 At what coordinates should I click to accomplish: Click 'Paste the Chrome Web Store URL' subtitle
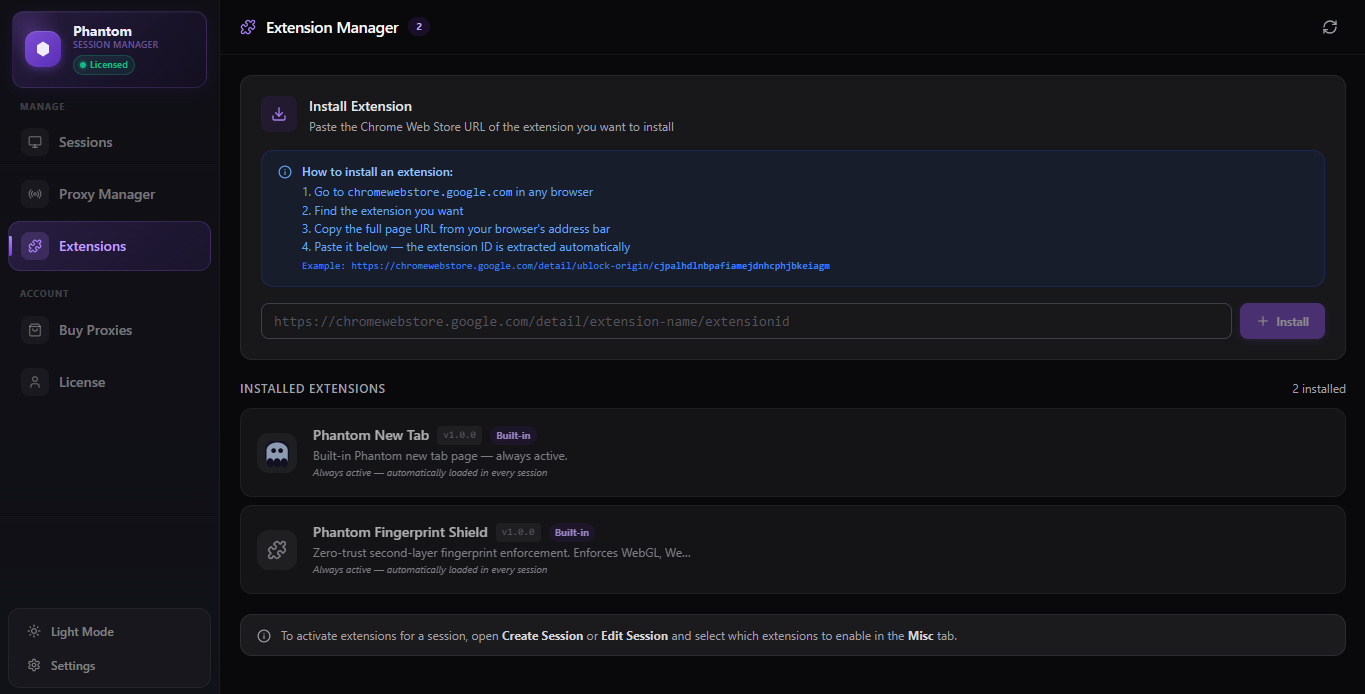(491, 127)
